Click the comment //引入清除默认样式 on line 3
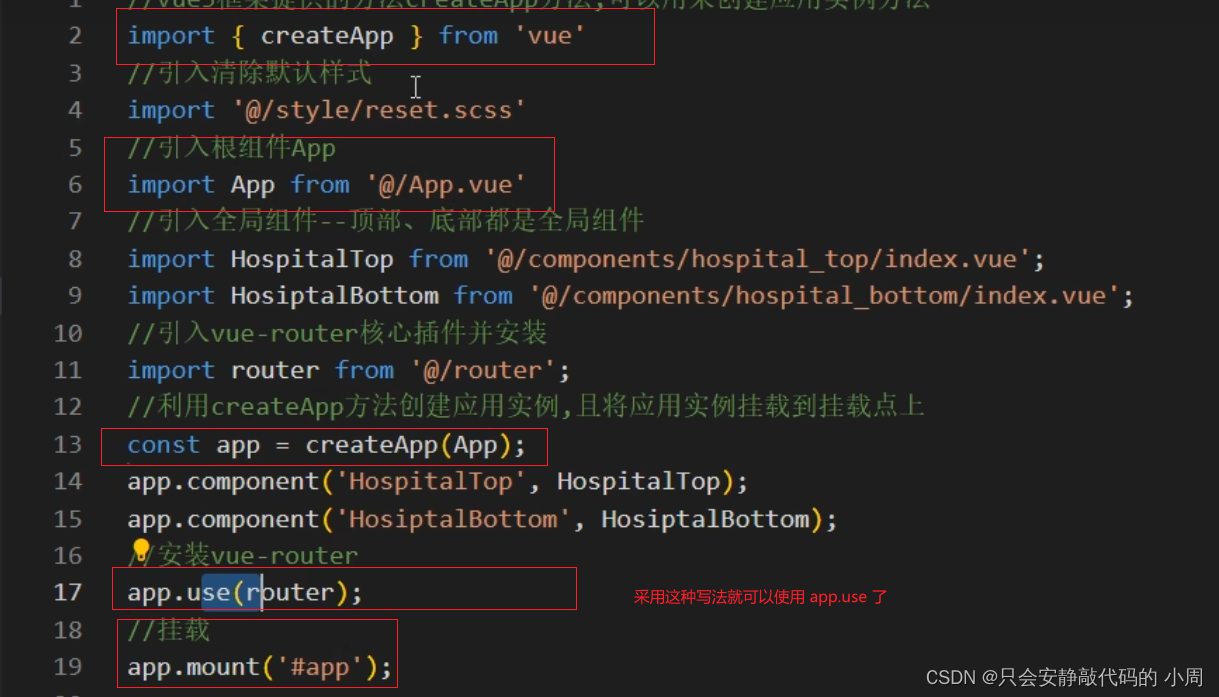The height and width of the screenshot is (697, 1219). [x=250, y=73]
